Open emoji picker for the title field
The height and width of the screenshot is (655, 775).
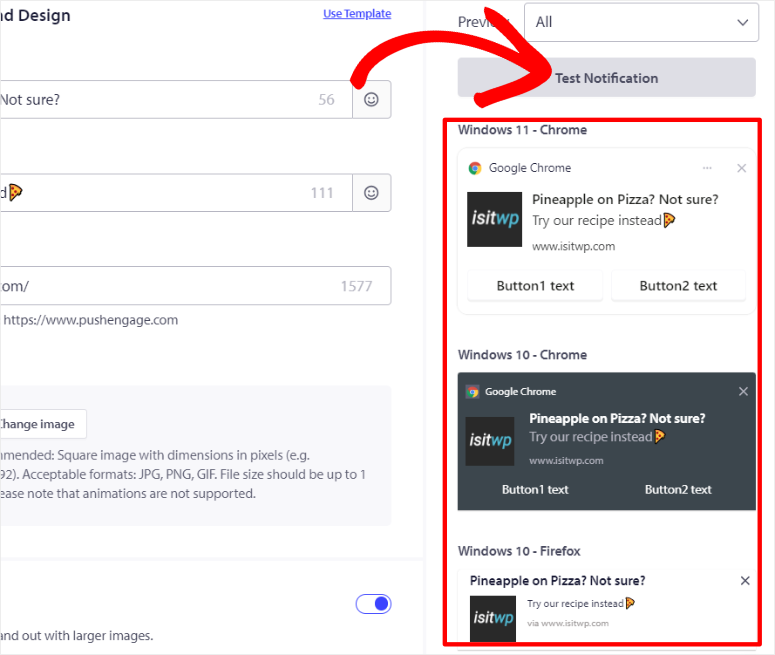click(x=371, y=99)
